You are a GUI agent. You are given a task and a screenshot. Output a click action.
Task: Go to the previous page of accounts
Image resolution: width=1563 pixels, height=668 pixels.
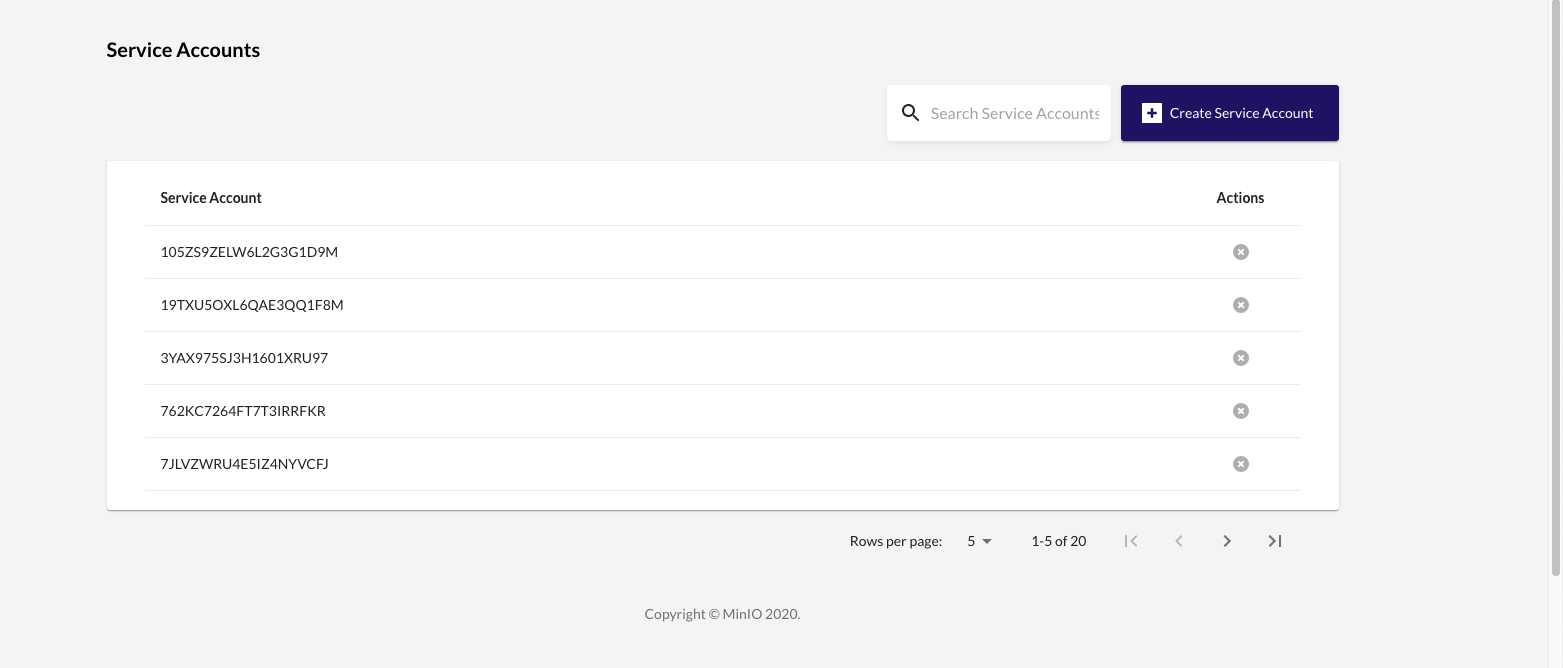[1179, 541]
